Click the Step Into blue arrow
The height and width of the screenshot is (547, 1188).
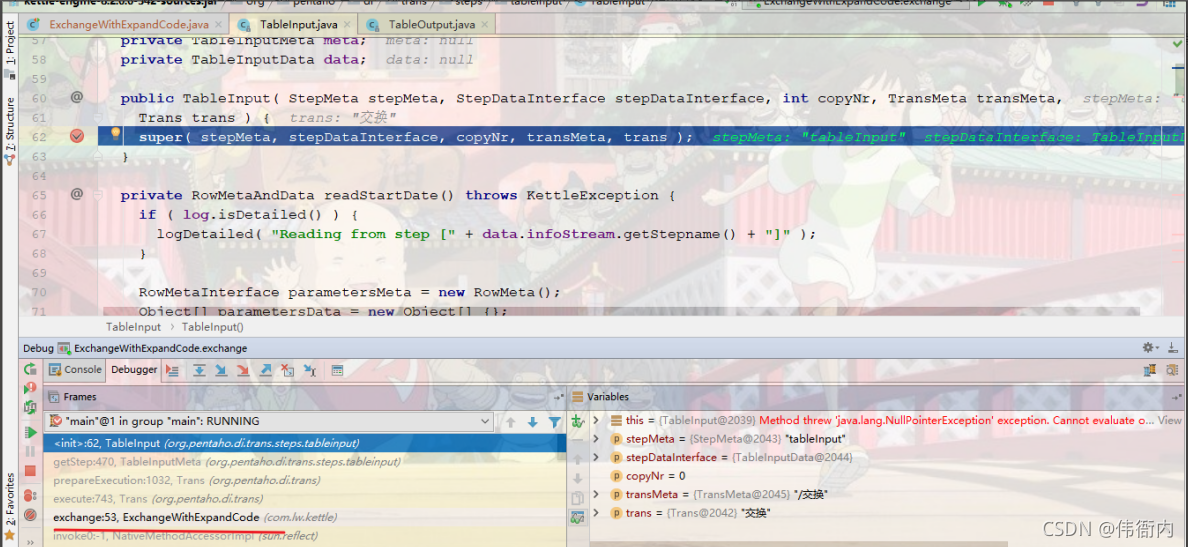pyautogui.click(x=221, y=370)
